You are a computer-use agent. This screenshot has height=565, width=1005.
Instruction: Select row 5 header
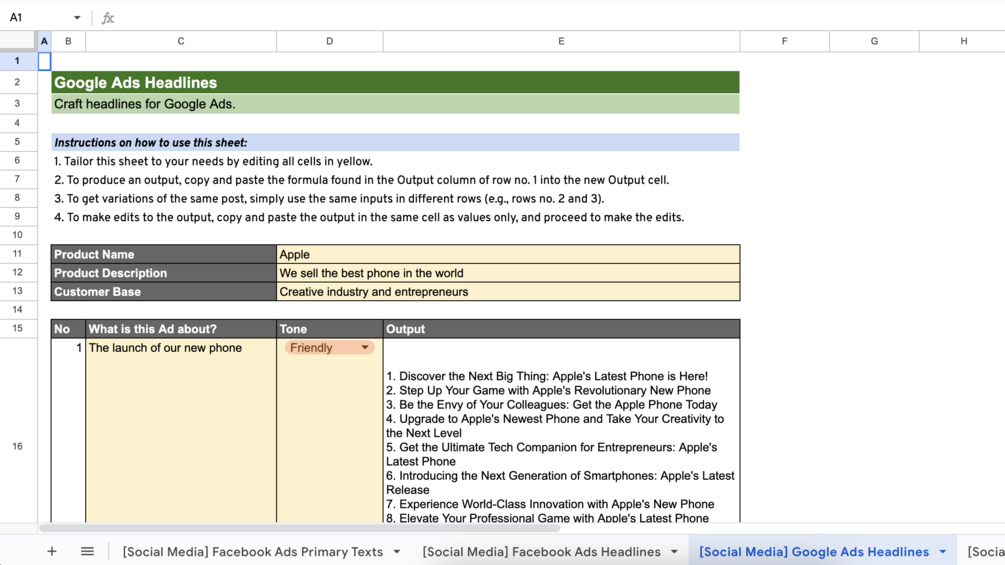18,142
